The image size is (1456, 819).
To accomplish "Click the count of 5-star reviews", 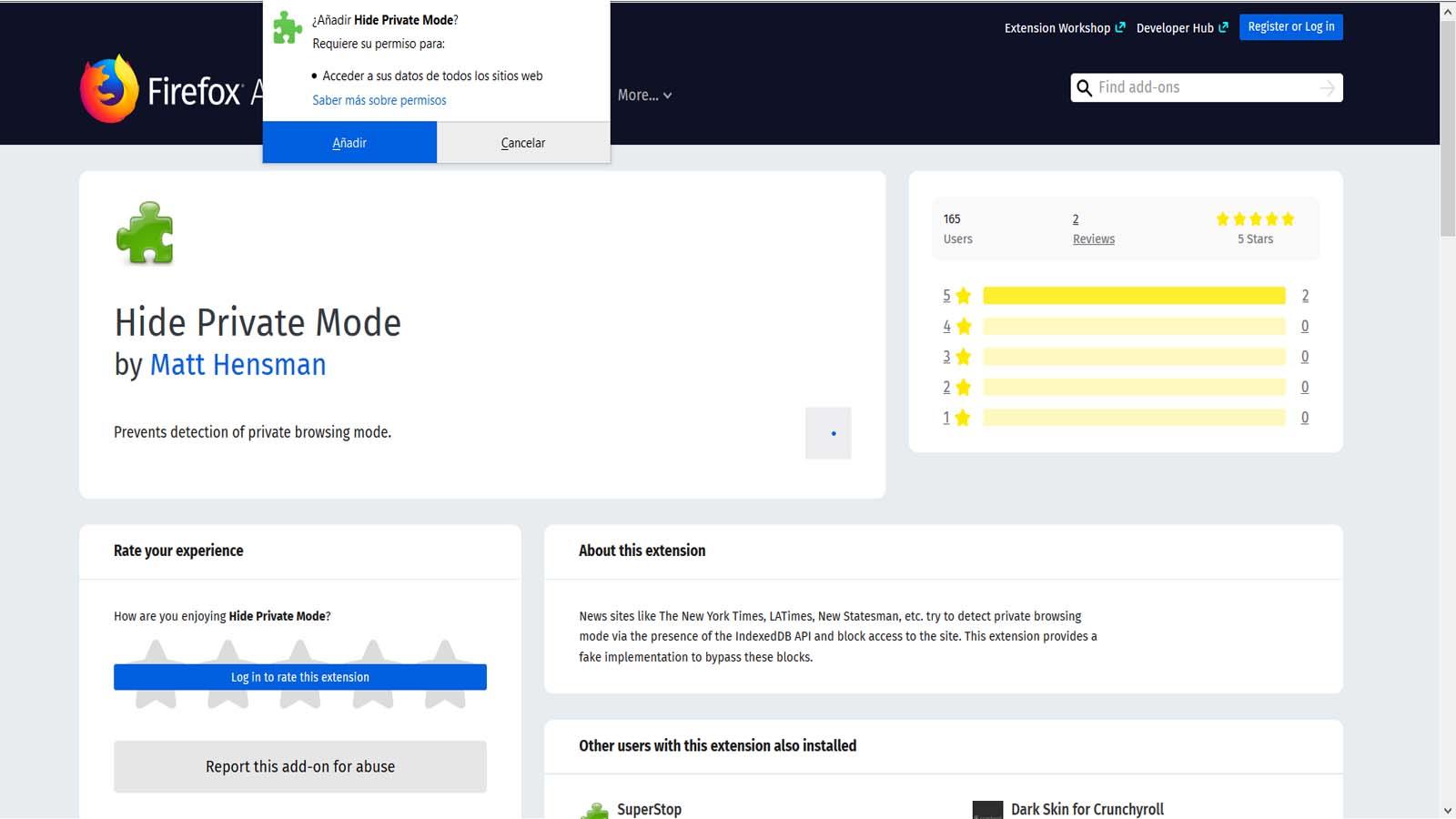I will pos(1305,296).
